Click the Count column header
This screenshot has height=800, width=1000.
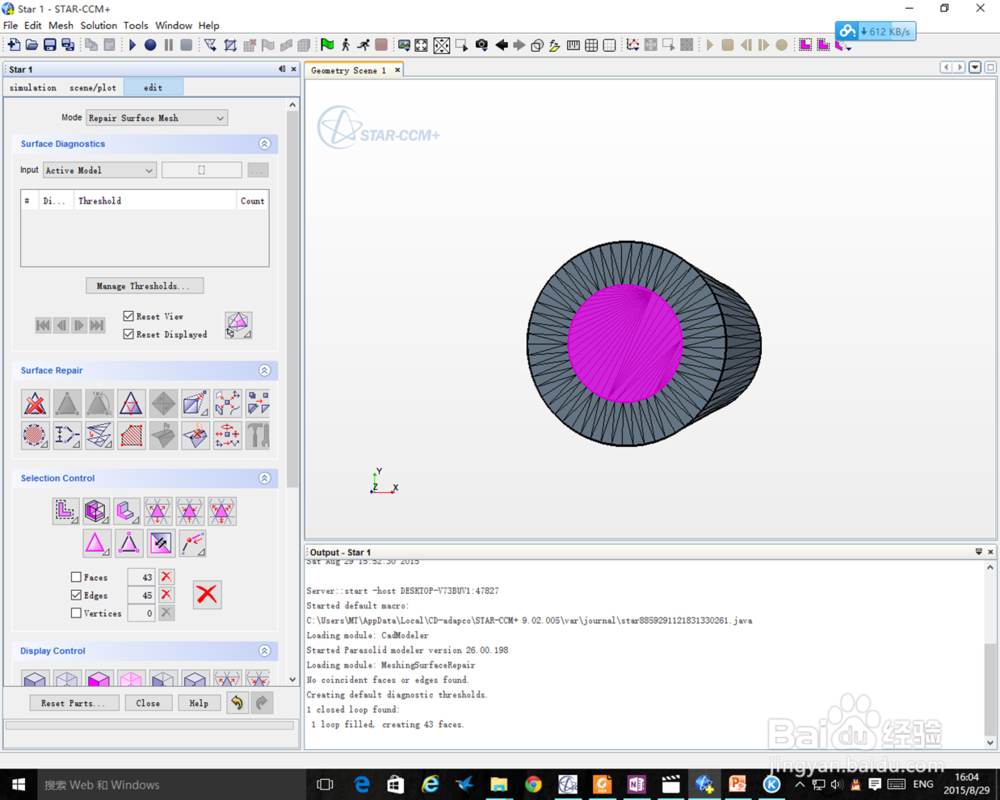[x=253, y=201]
